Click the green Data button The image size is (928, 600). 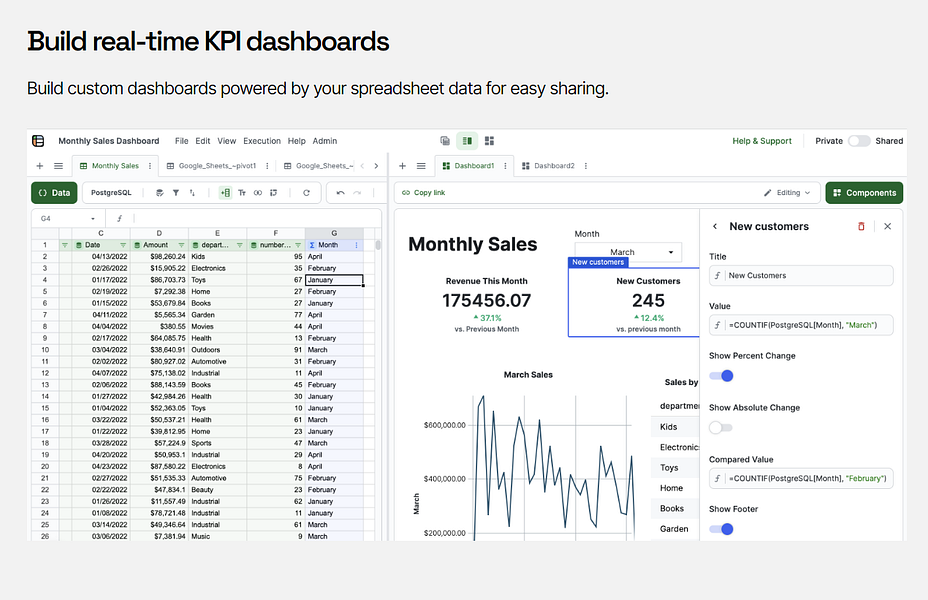pos(54,193)
